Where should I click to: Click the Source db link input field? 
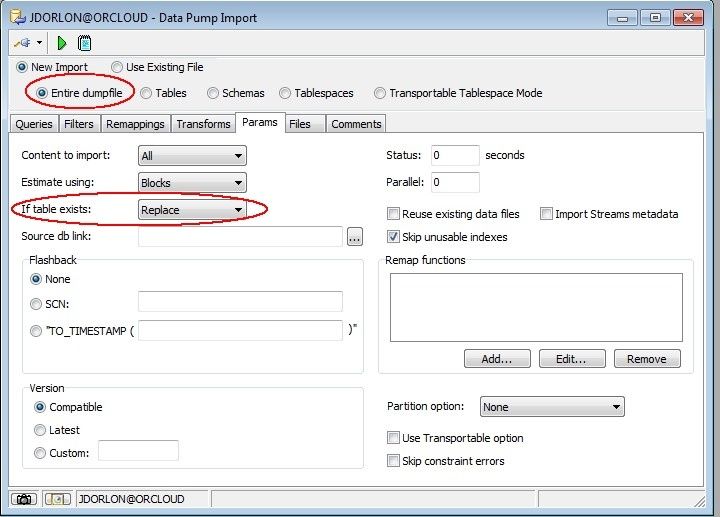point(240,236)
